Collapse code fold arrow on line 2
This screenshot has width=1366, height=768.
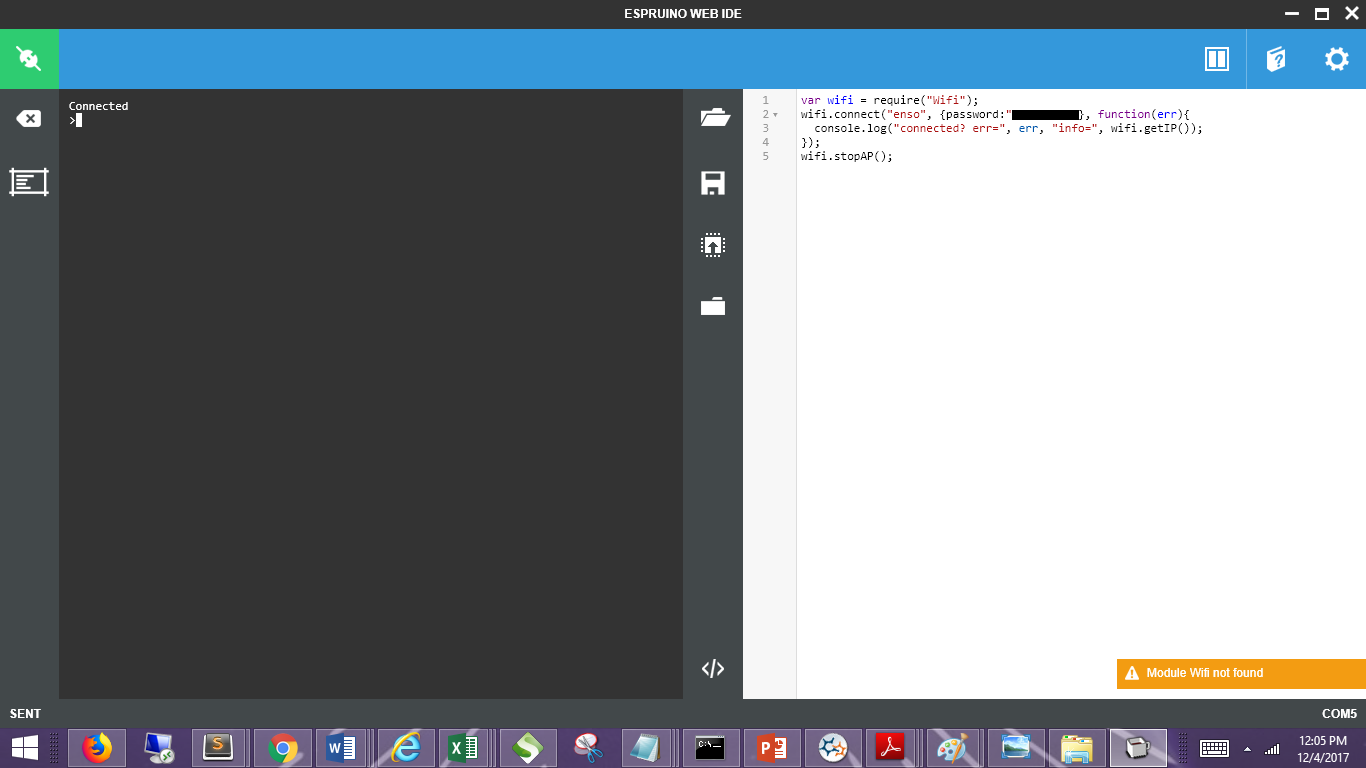click(x=776, y=115)
